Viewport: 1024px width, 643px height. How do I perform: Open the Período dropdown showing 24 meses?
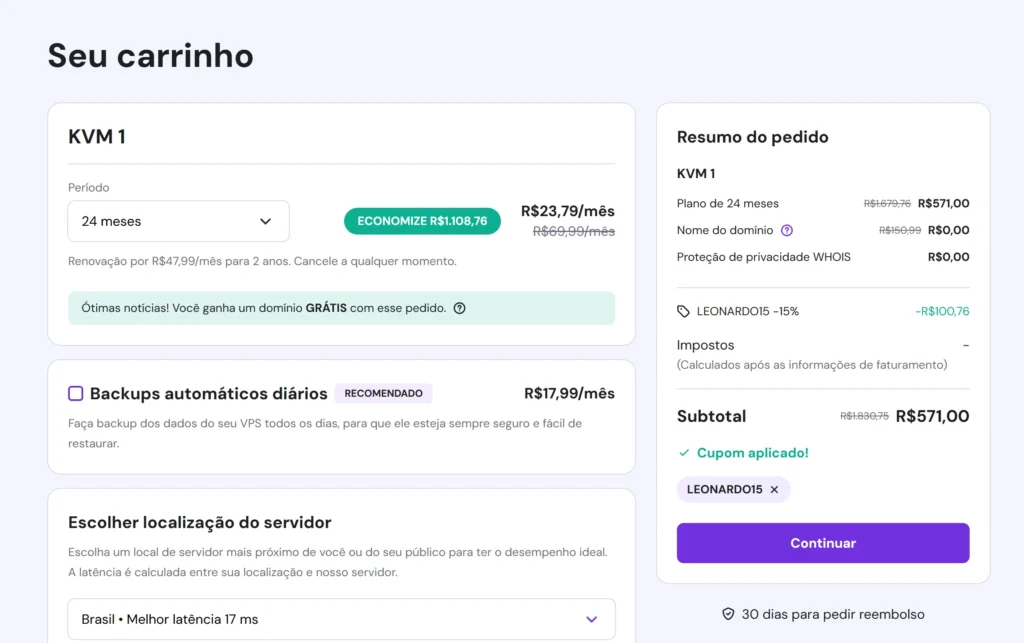[178, 221]
